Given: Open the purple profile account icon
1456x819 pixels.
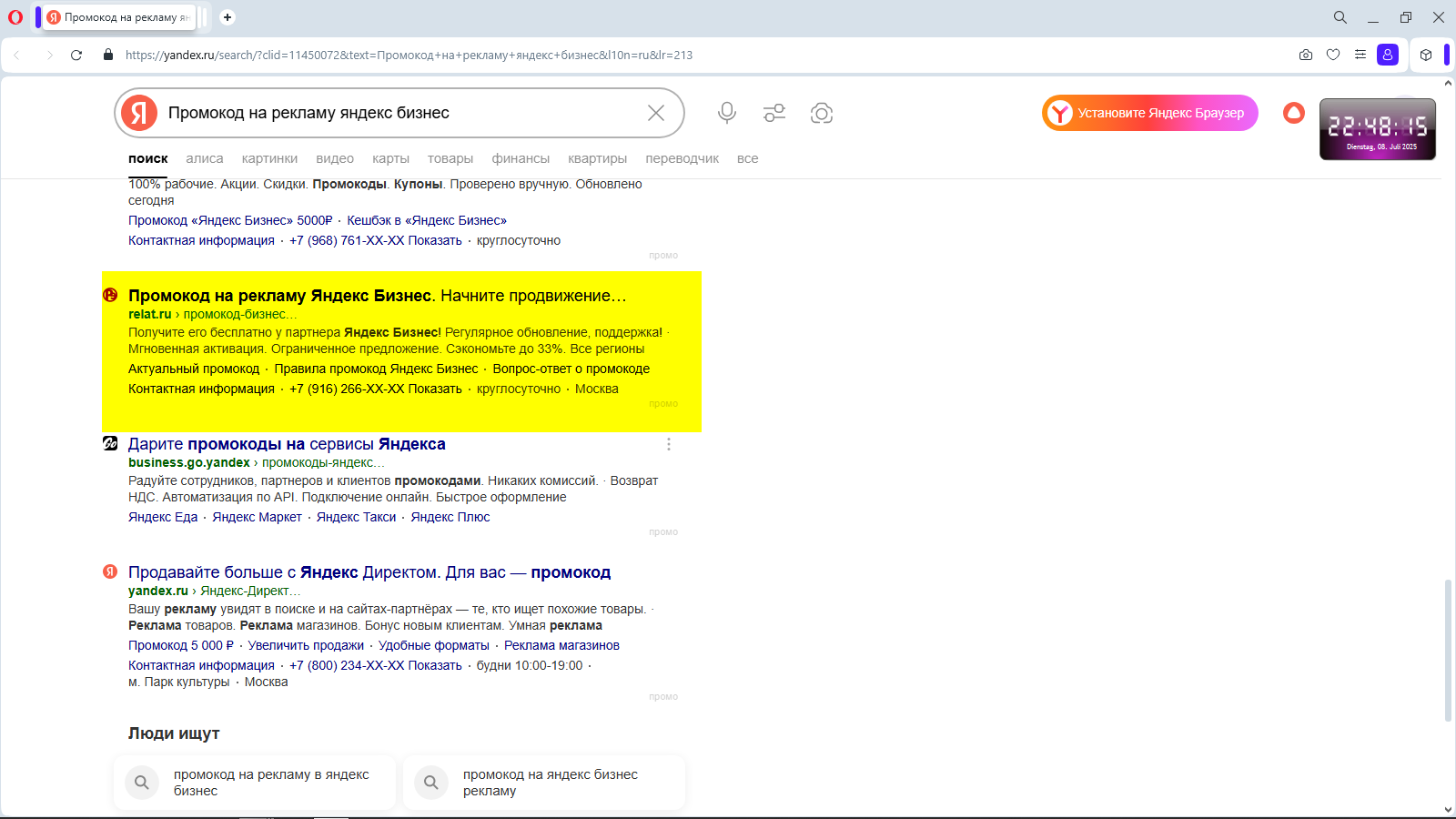Looking at the screenshot, I should coord(1388,55).
